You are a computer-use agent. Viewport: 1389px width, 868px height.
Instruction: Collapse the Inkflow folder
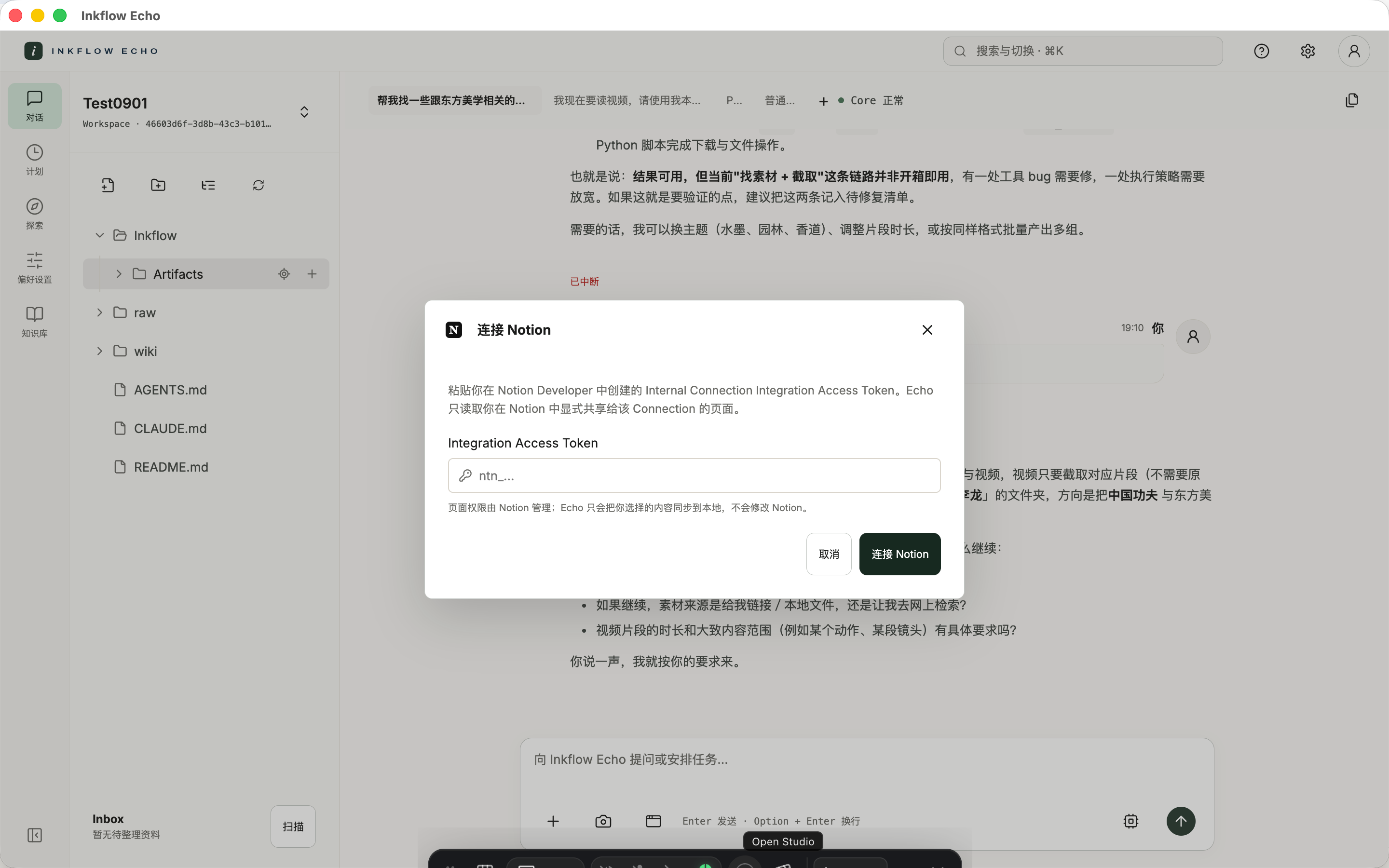tap(99, 235)
